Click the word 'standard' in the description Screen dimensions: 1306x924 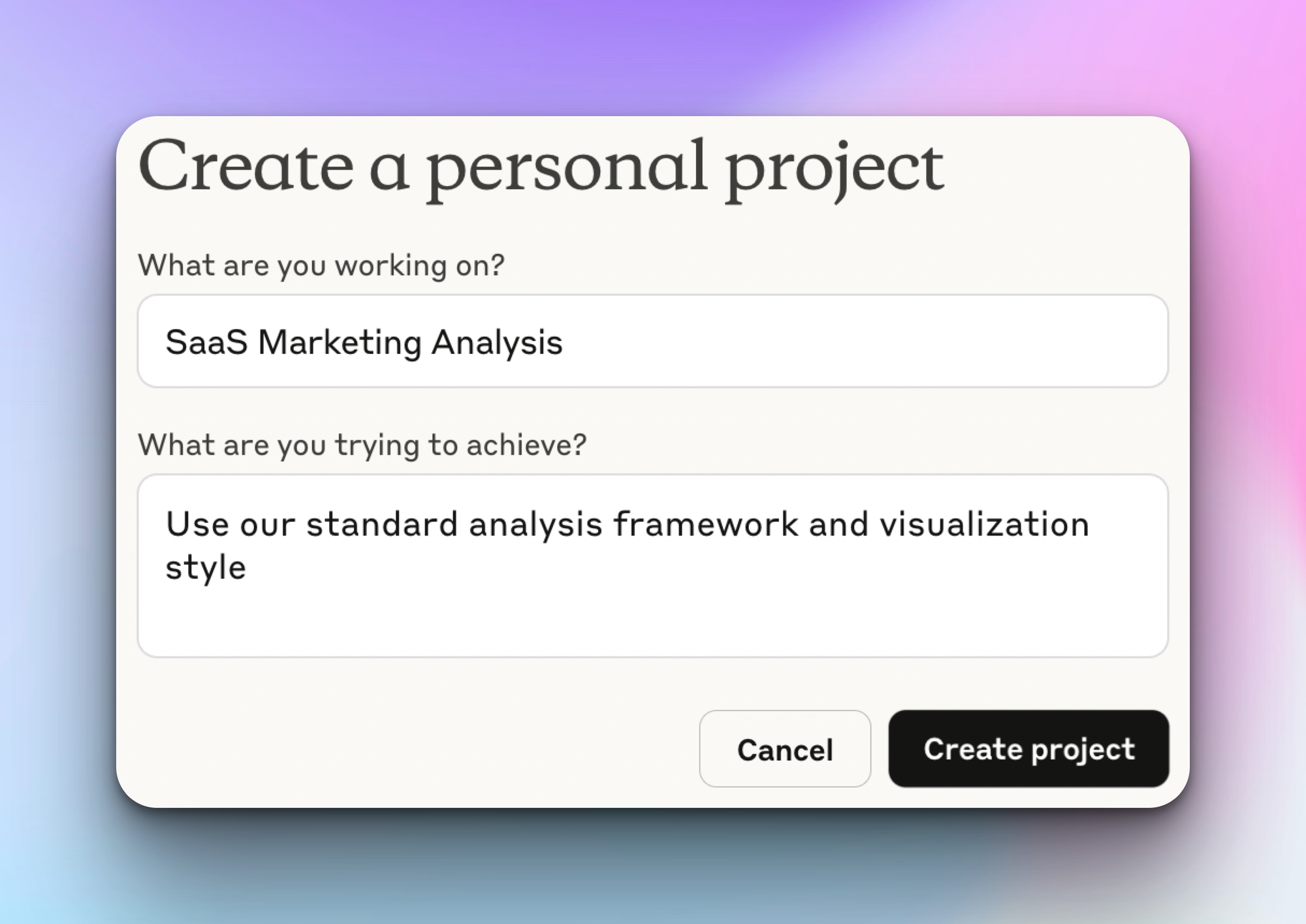pyautogui.click(x=382, y=524)
